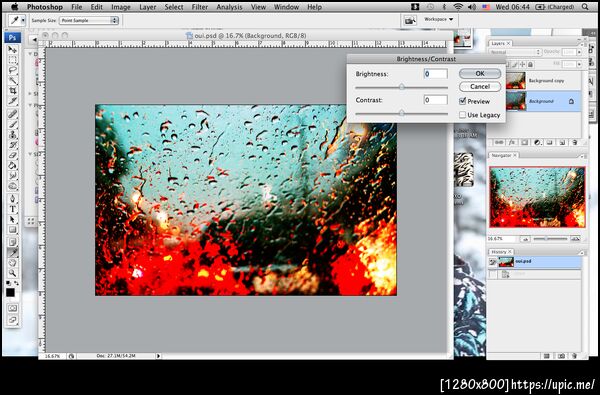The height and width of the screenshot is (395, 600).
Task: Select the Hand tool
Action: click(13, 263)
